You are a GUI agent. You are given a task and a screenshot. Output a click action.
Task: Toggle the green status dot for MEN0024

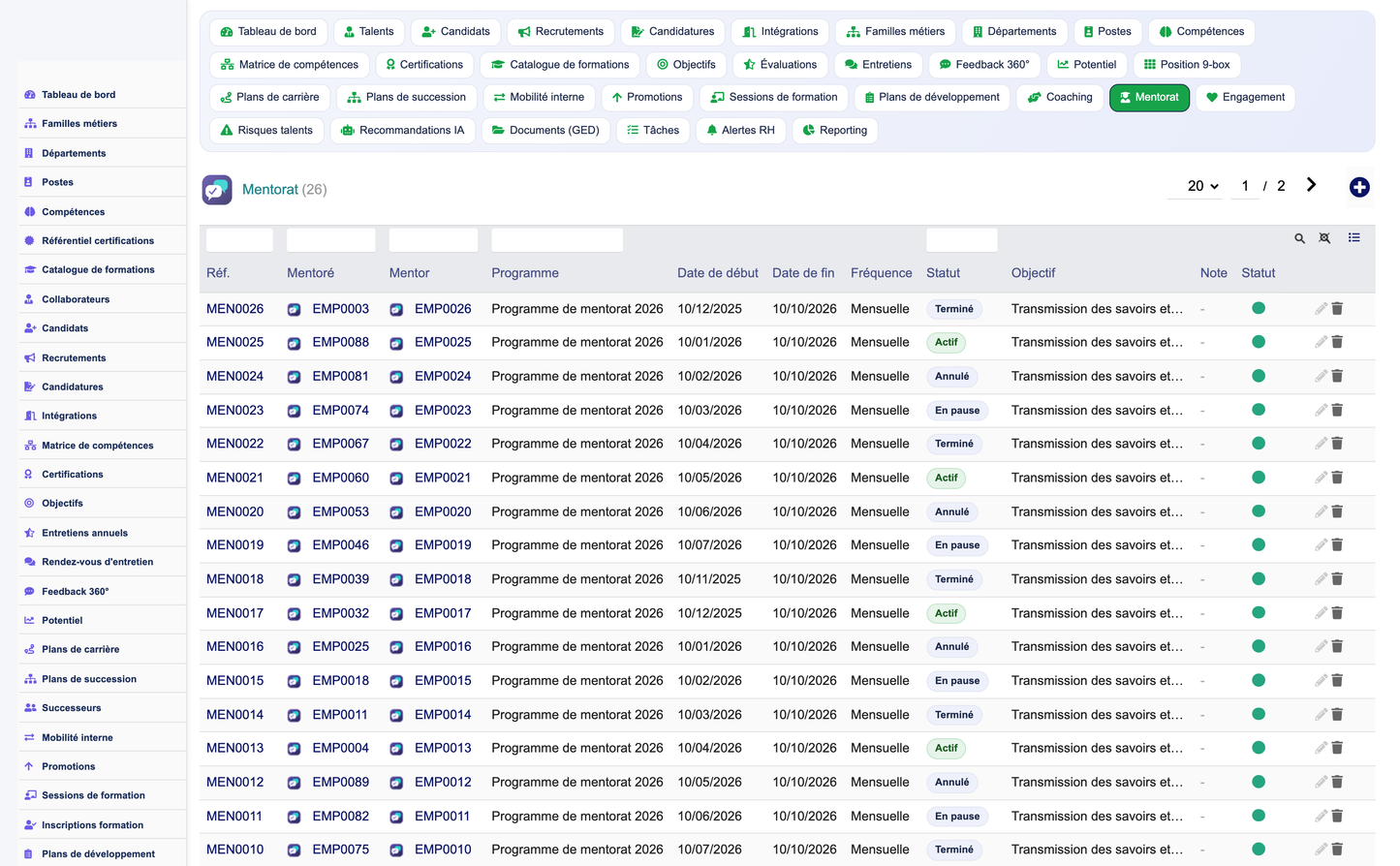point(1259,376)
